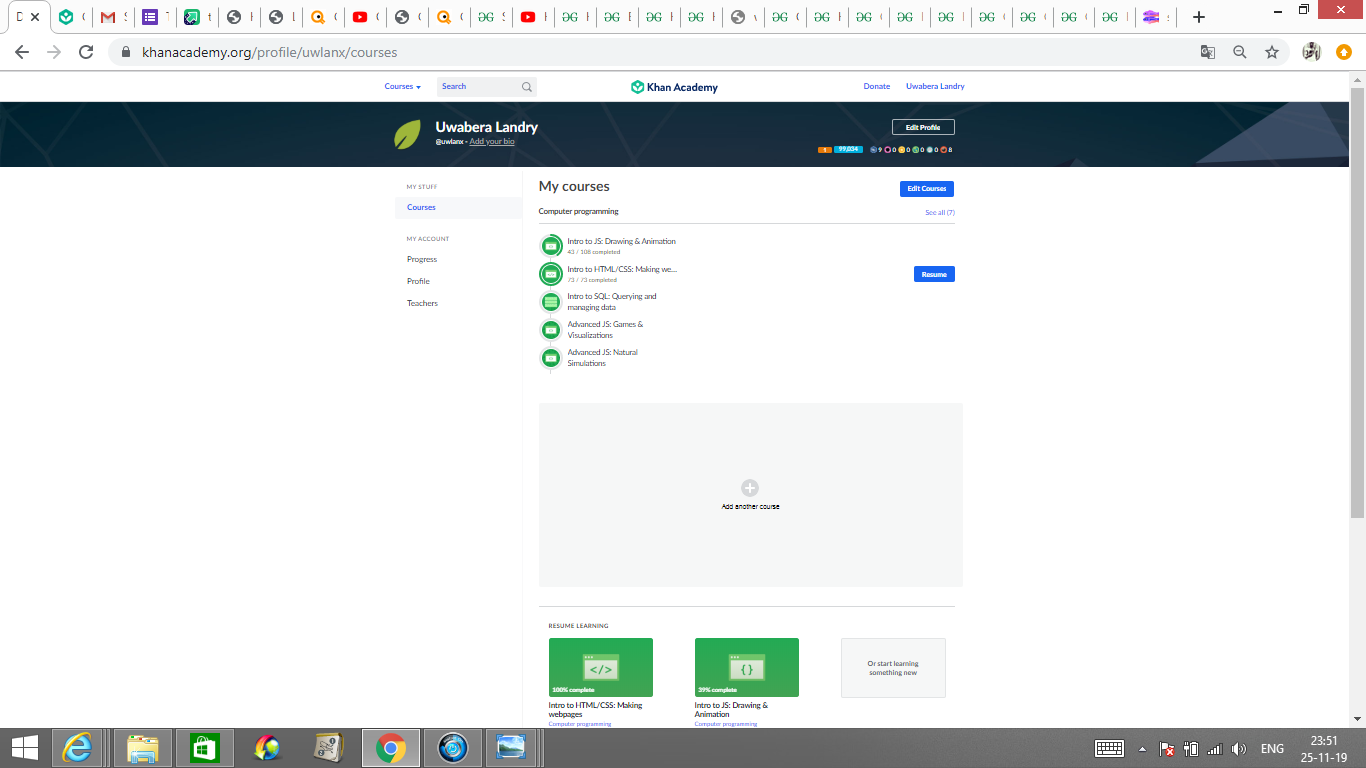
Task: Click the green leaf profile avatar
Action: tap(407, 134)
